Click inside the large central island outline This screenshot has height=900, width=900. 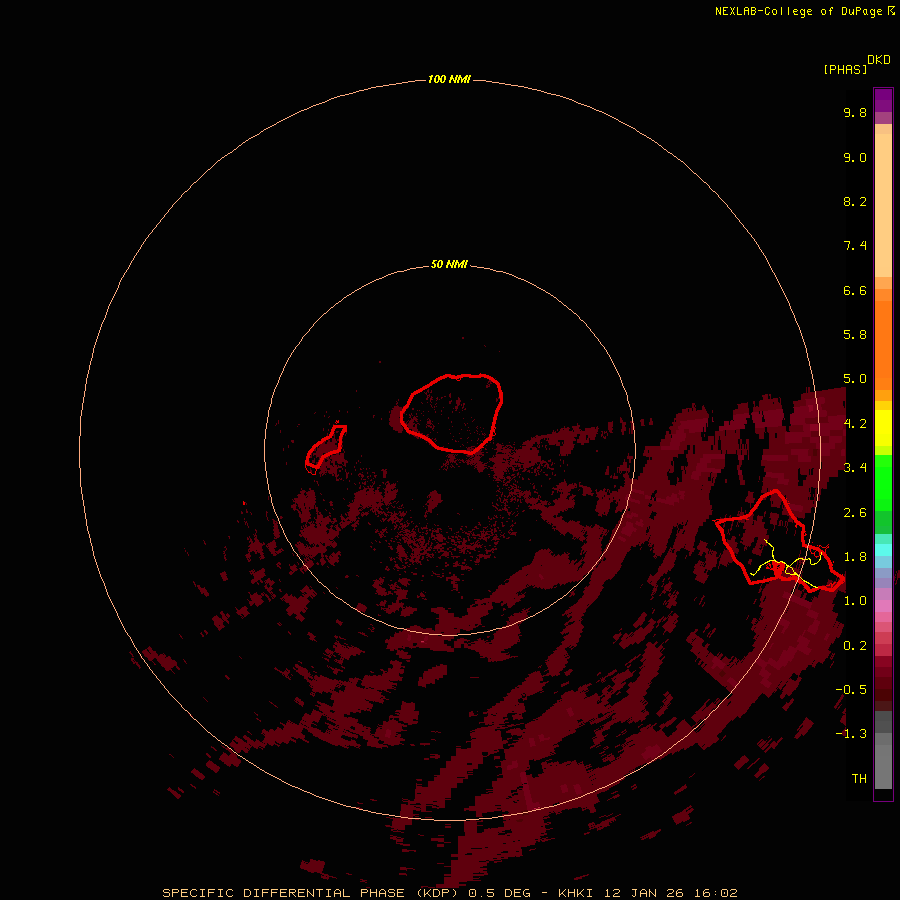pos(452,413)
